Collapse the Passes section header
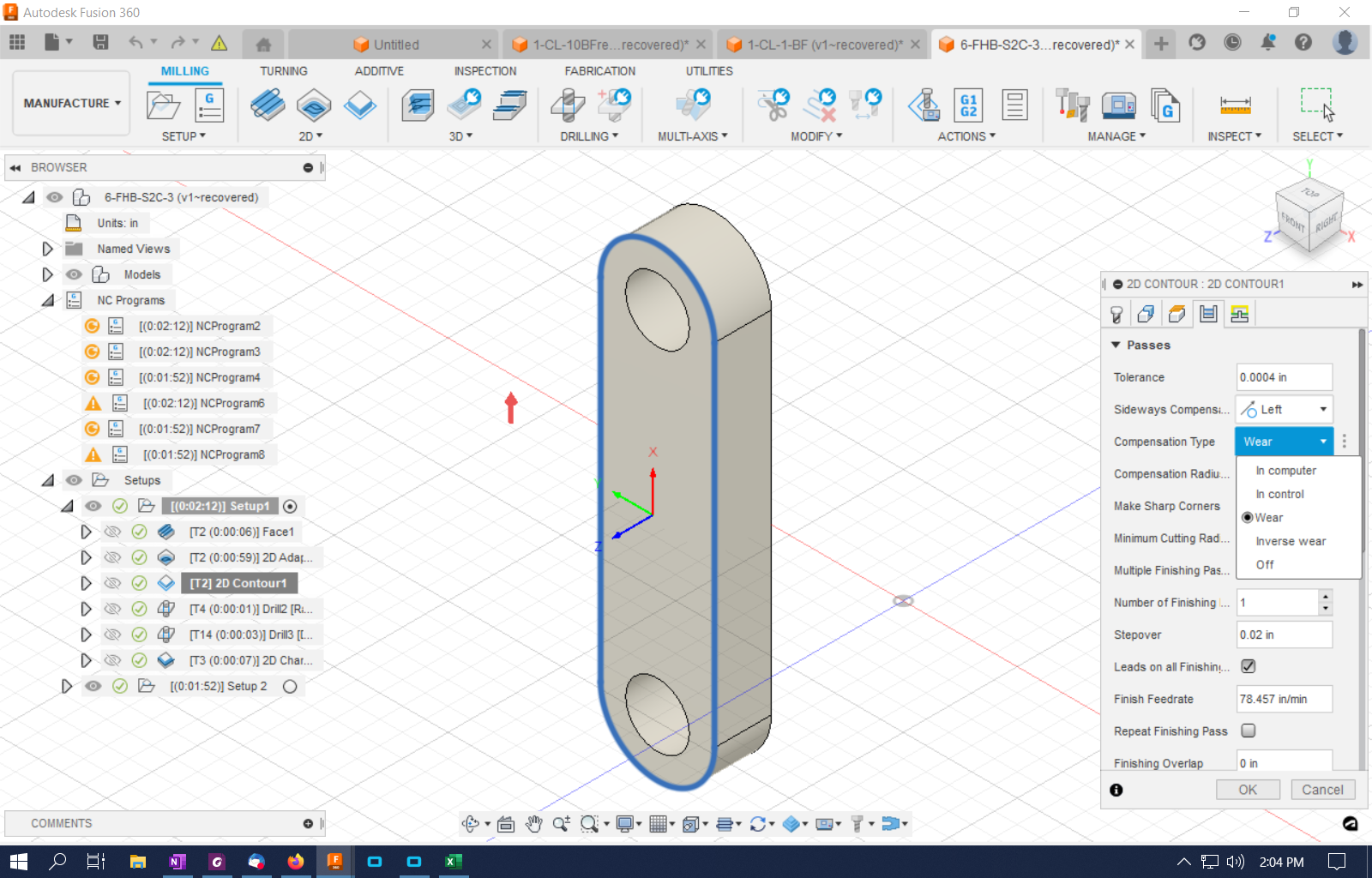The height and width of the screenshot is (878, 1372). [x=1116, y=345]
